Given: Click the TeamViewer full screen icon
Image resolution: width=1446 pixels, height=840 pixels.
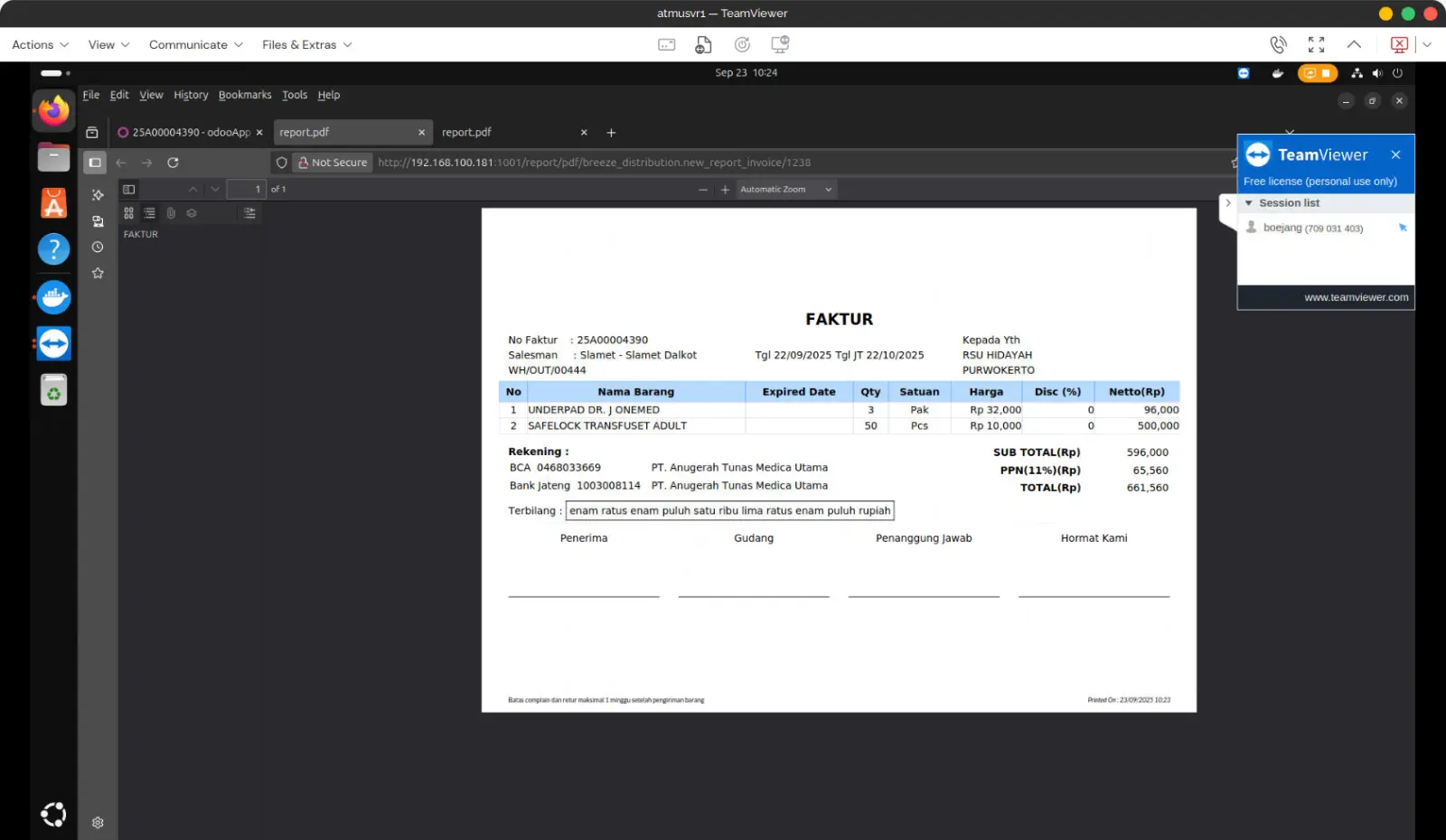Looking at the screenshot, I should click(x=1316, y=44).
